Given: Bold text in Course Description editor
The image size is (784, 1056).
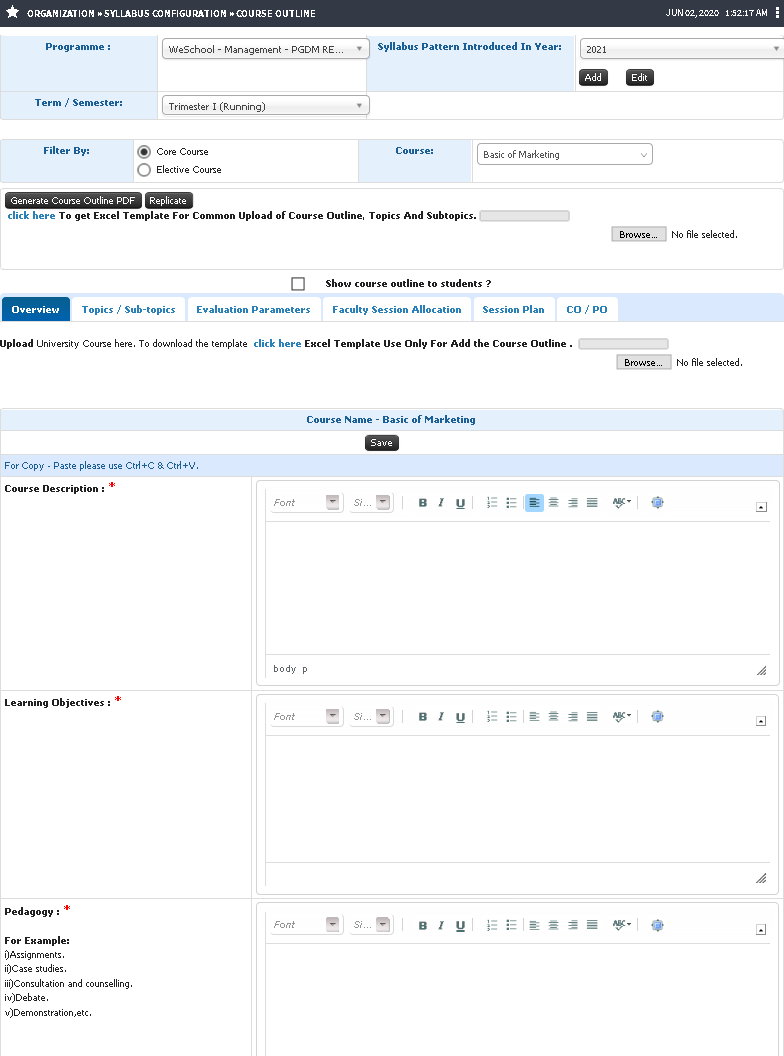Looking at the screenshot, I should click(422, 502).
